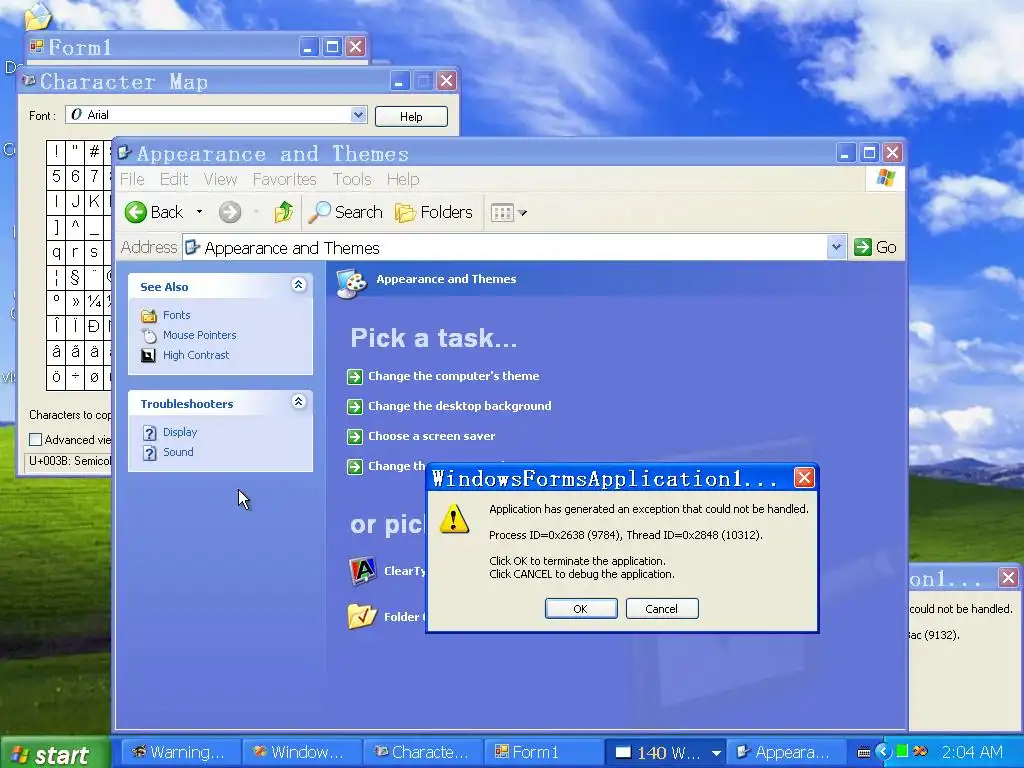
Task: Click the Form1 window title icon
Action: tap(37, 46)
